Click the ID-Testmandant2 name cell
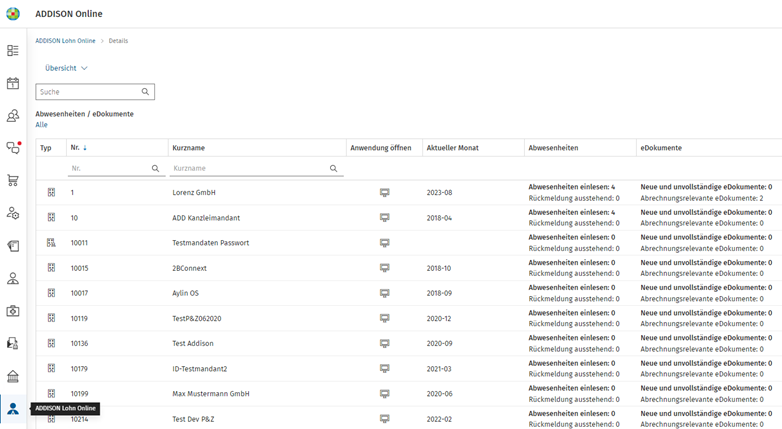The width and height of the screenshot is (782, 429). tap(199, 369)
